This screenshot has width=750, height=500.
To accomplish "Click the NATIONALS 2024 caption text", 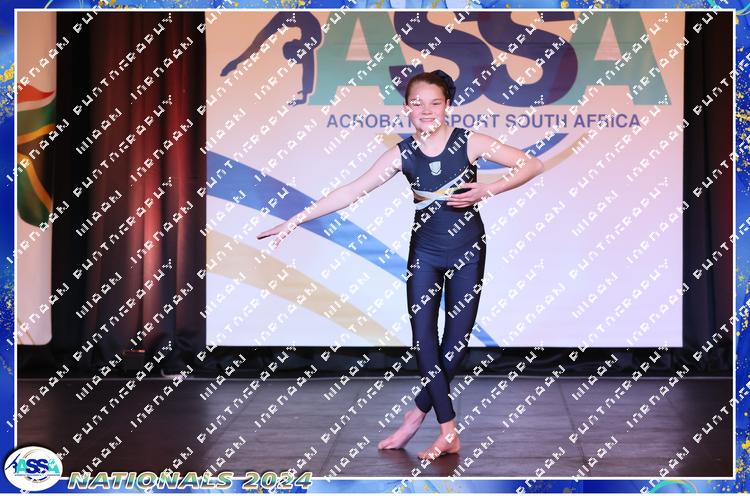I will (x=190, y=480).
